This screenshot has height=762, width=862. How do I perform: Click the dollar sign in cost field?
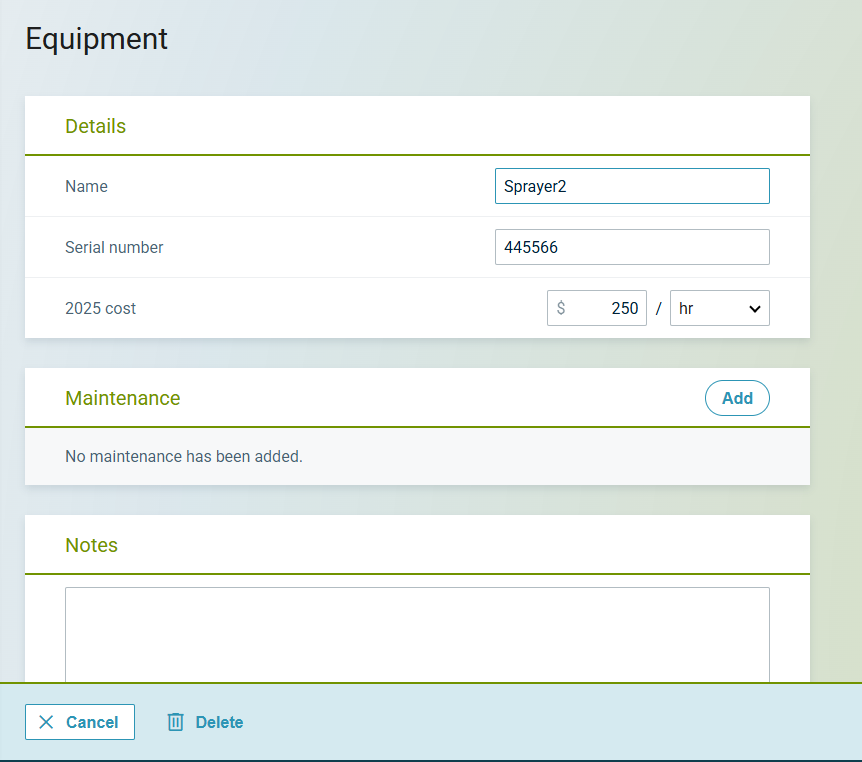tap(561, 308)
